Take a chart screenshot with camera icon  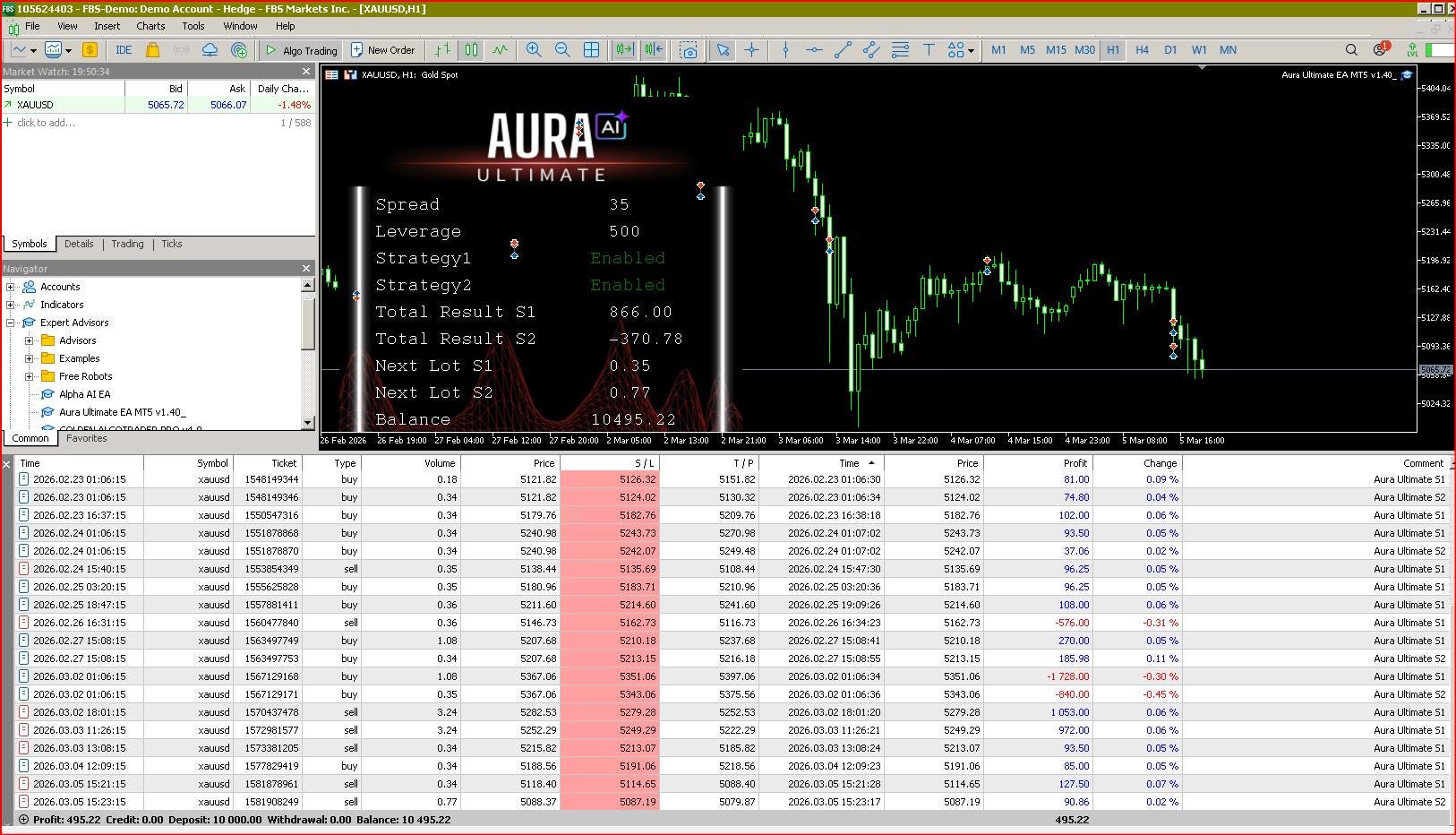pos(689,50)
